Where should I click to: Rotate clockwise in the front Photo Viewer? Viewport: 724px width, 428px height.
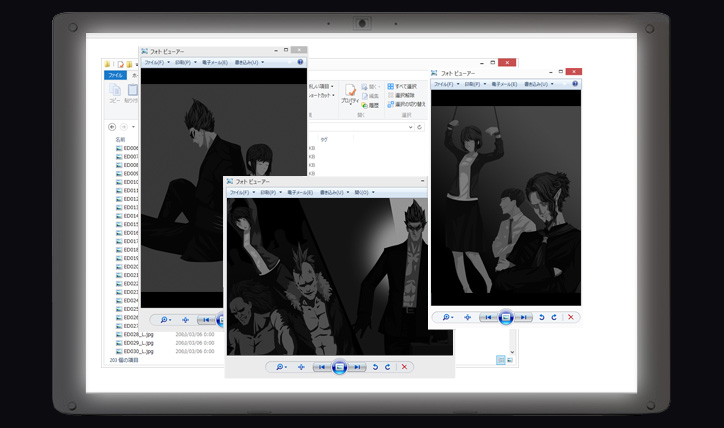click(388, 367)
